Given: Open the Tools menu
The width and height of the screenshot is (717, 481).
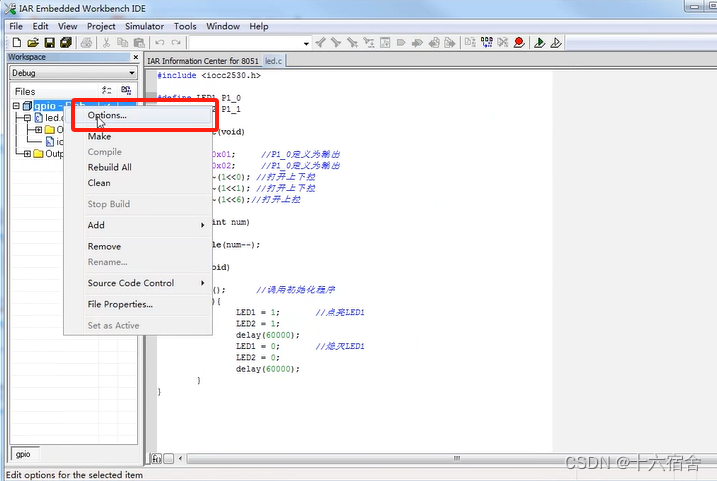Looking at the screenshot, I should coord(185,26).
